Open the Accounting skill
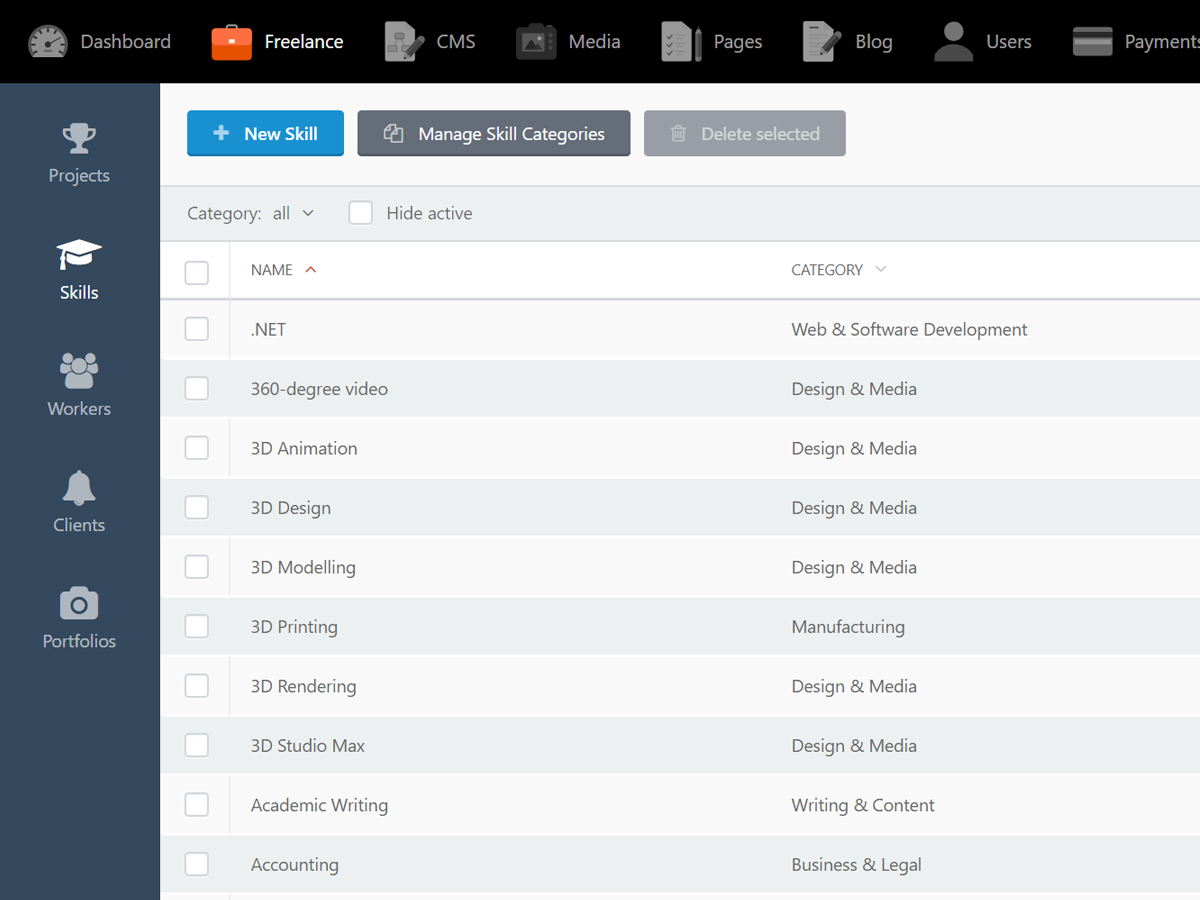Viewport: 1200px width, 900px height. (x=295, y=865)
